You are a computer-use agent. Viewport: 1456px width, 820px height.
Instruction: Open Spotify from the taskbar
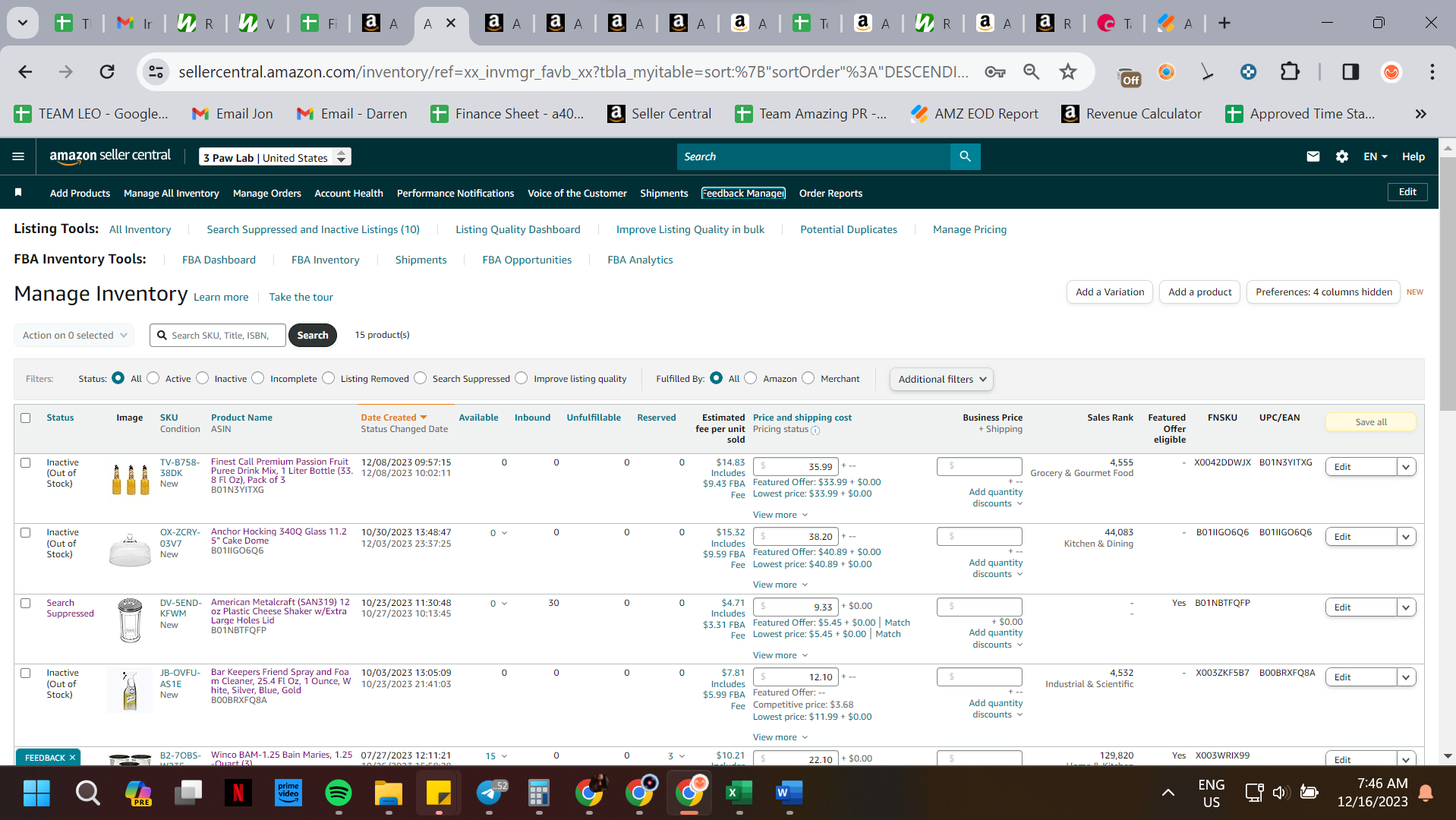pyautogui.click(x=338, y=793)
